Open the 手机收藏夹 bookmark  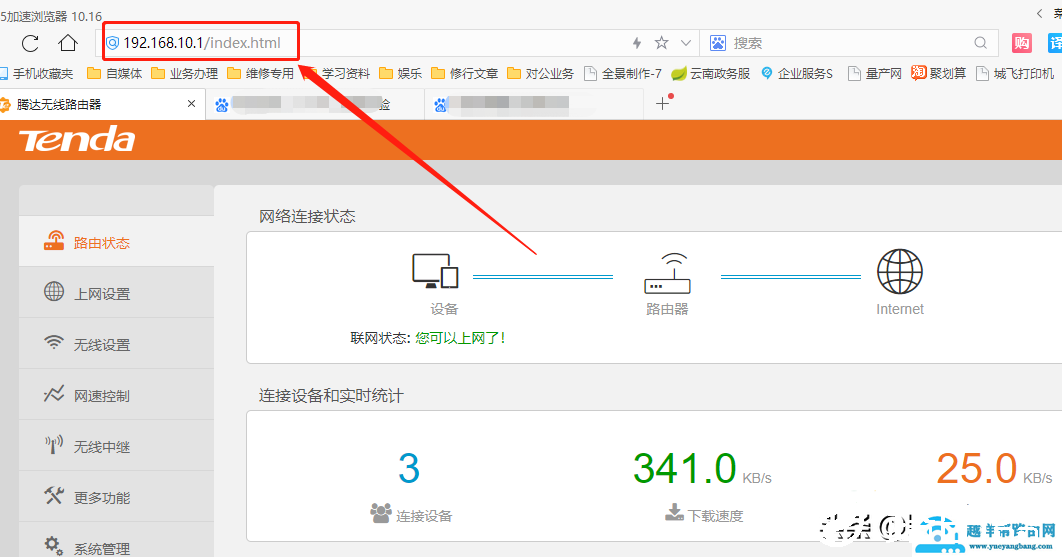[x=37, y=73]
